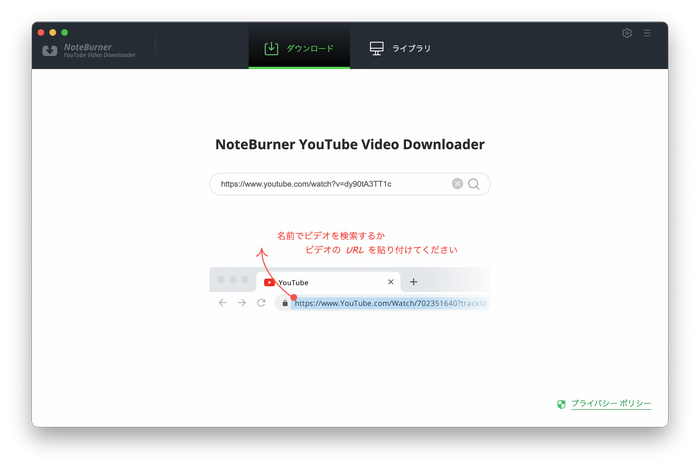The image size is (700, 469).
Task: Clear the URL with the X icon
Action: pyautogui.click(x=457, y=183)
